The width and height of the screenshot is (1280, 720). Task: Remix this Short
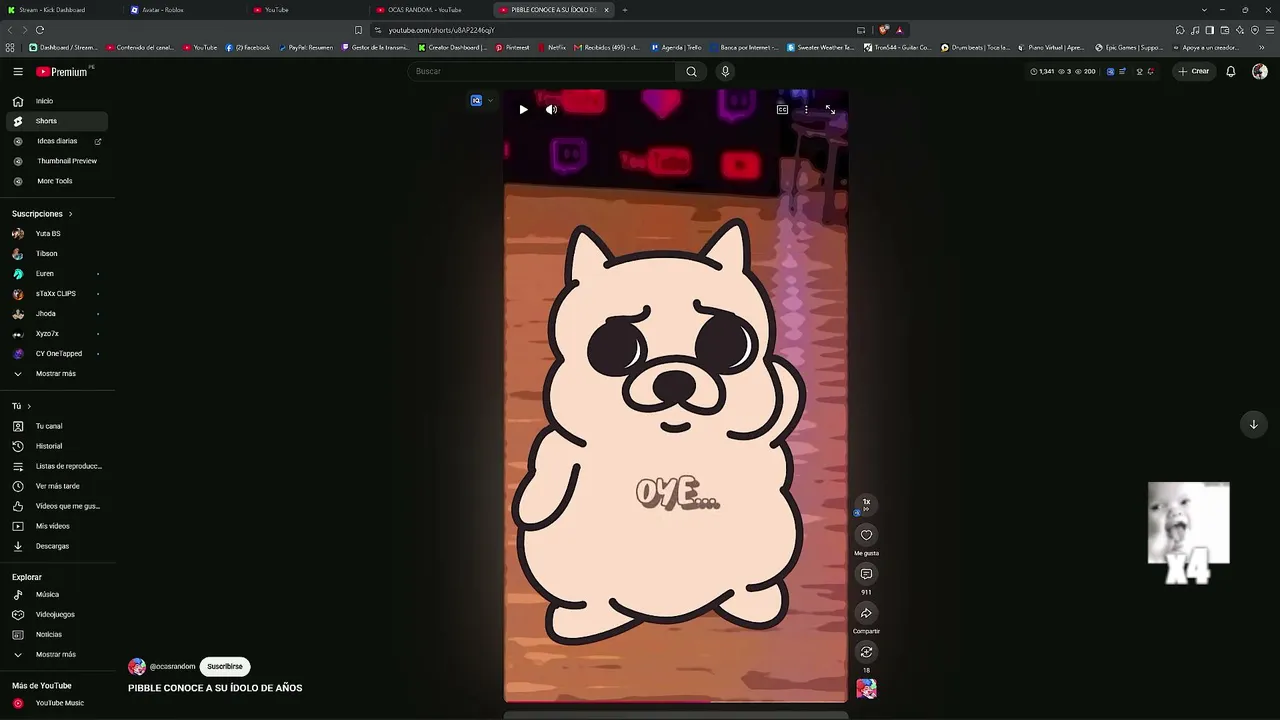[866, 652]
